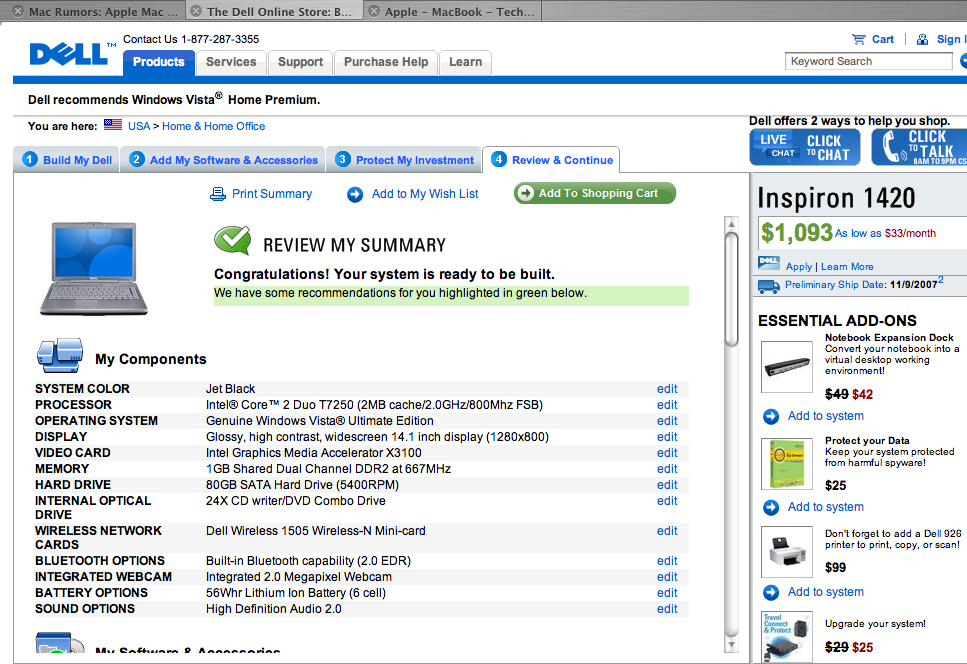Screen dimensions: 967x664
Task: Click the USA flag icon in breadcrumb
Action: tap(113, 125)
